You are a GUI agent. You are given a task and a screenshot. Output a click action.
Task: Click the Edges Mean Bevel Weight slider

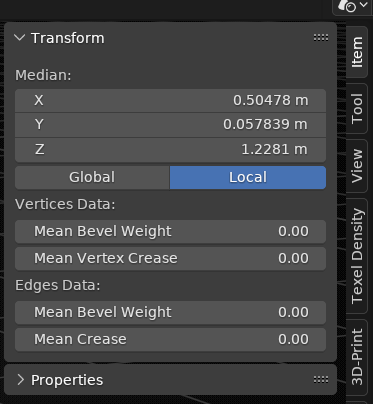tap(170, 312)
